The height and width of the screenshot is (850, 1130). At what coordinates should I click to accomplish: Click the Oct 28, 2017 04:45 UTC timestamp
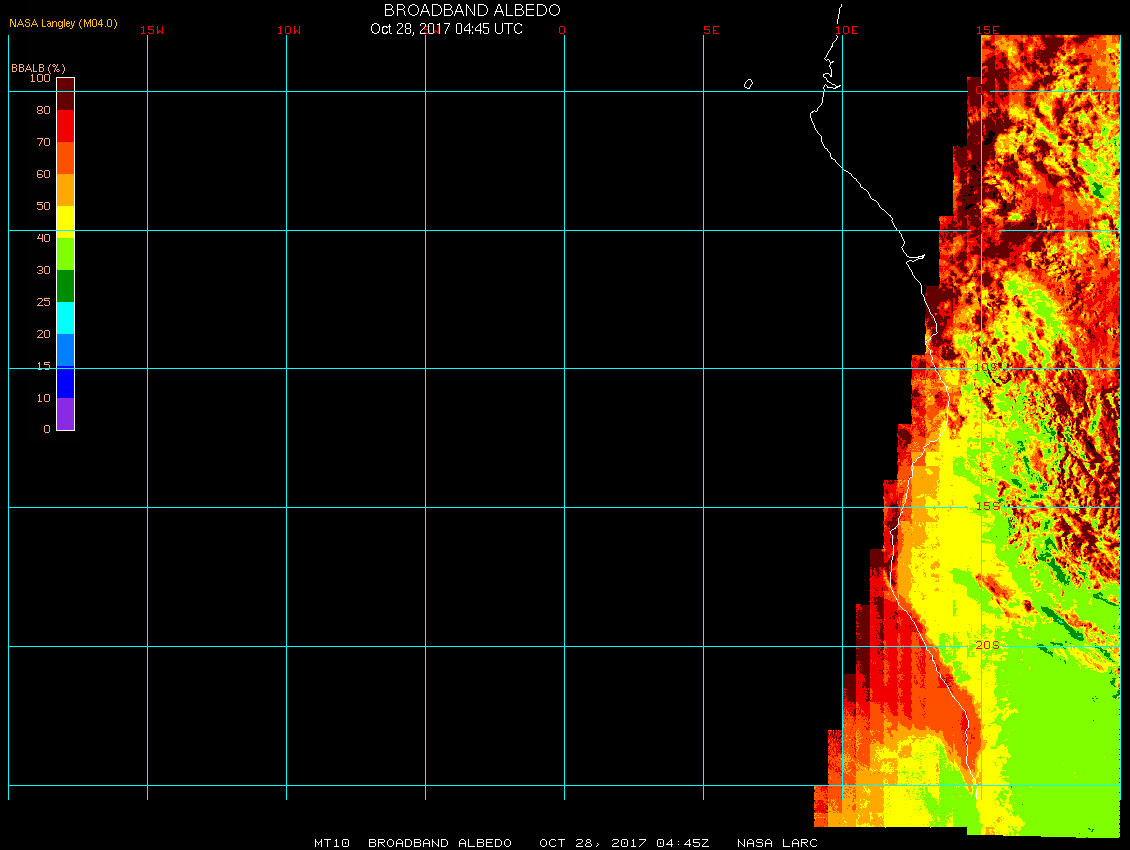click(x=446, y=29)
